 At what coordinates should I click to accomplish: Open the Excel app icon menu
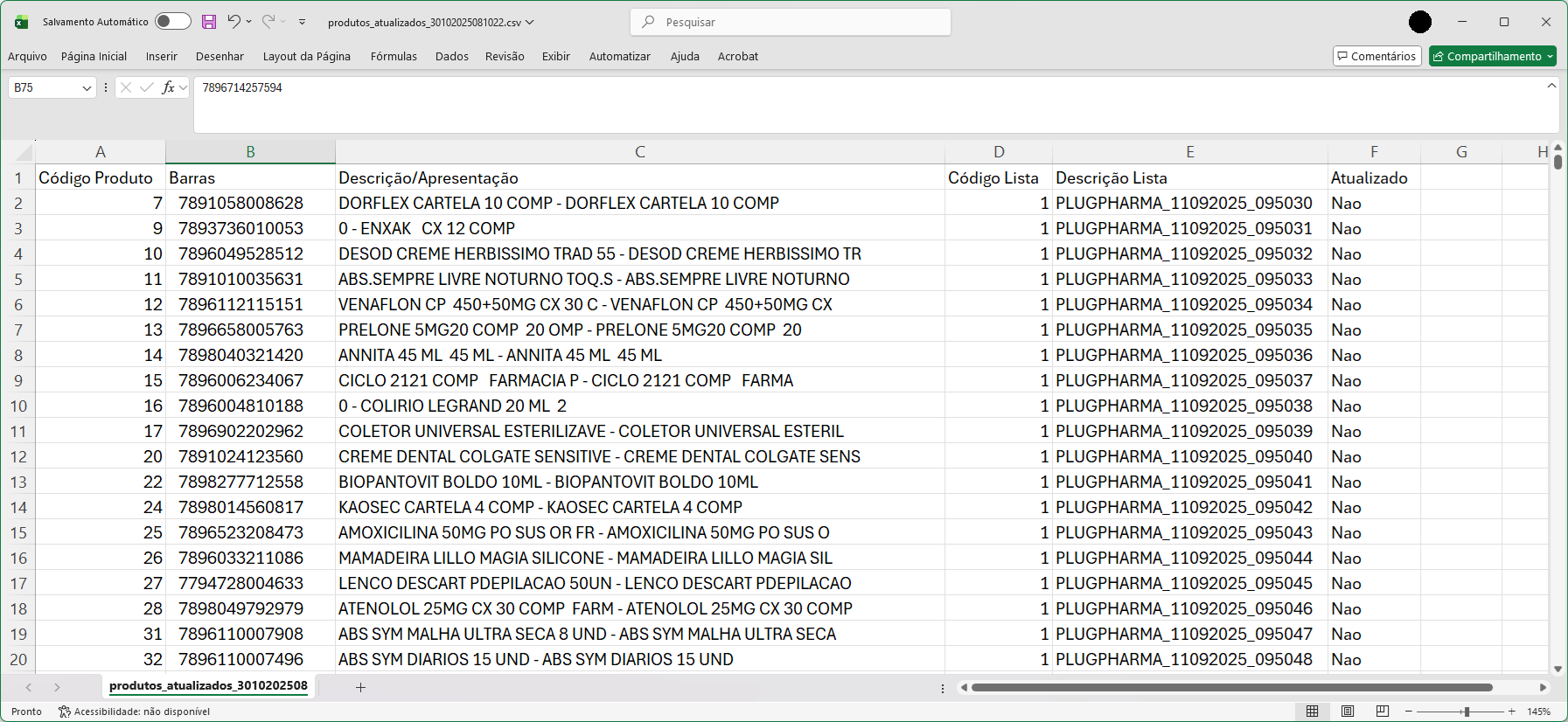(22, 22)
